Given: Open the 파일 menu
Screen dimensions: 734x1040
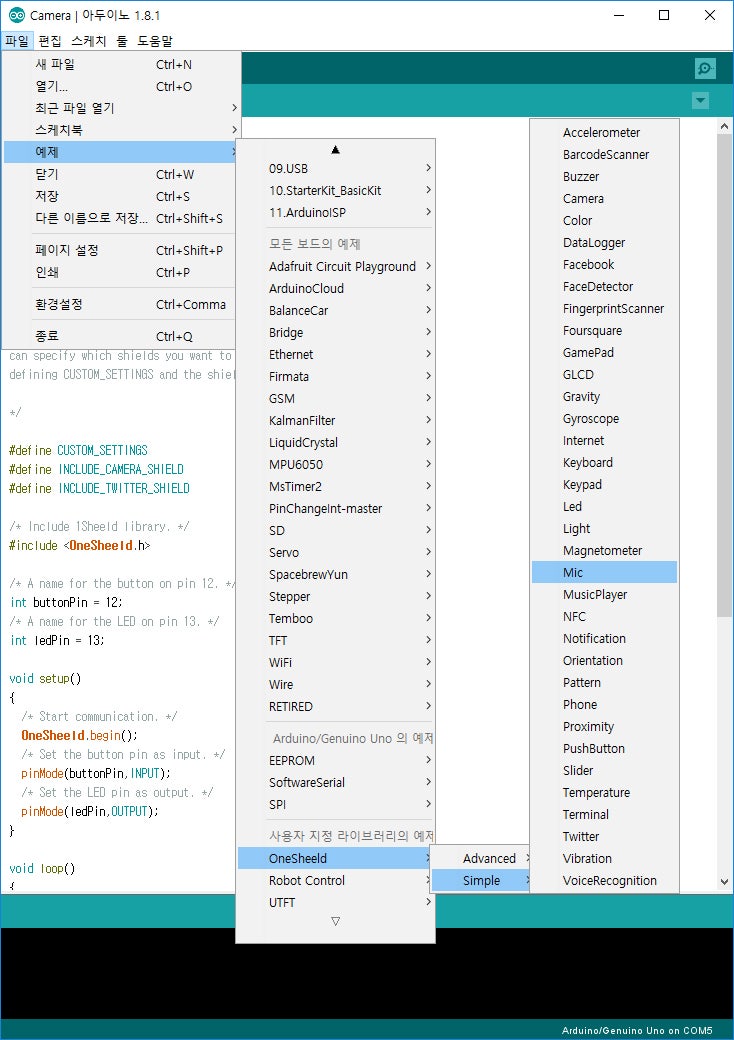Looking at the screenshot, I should [x=17, y=40].
